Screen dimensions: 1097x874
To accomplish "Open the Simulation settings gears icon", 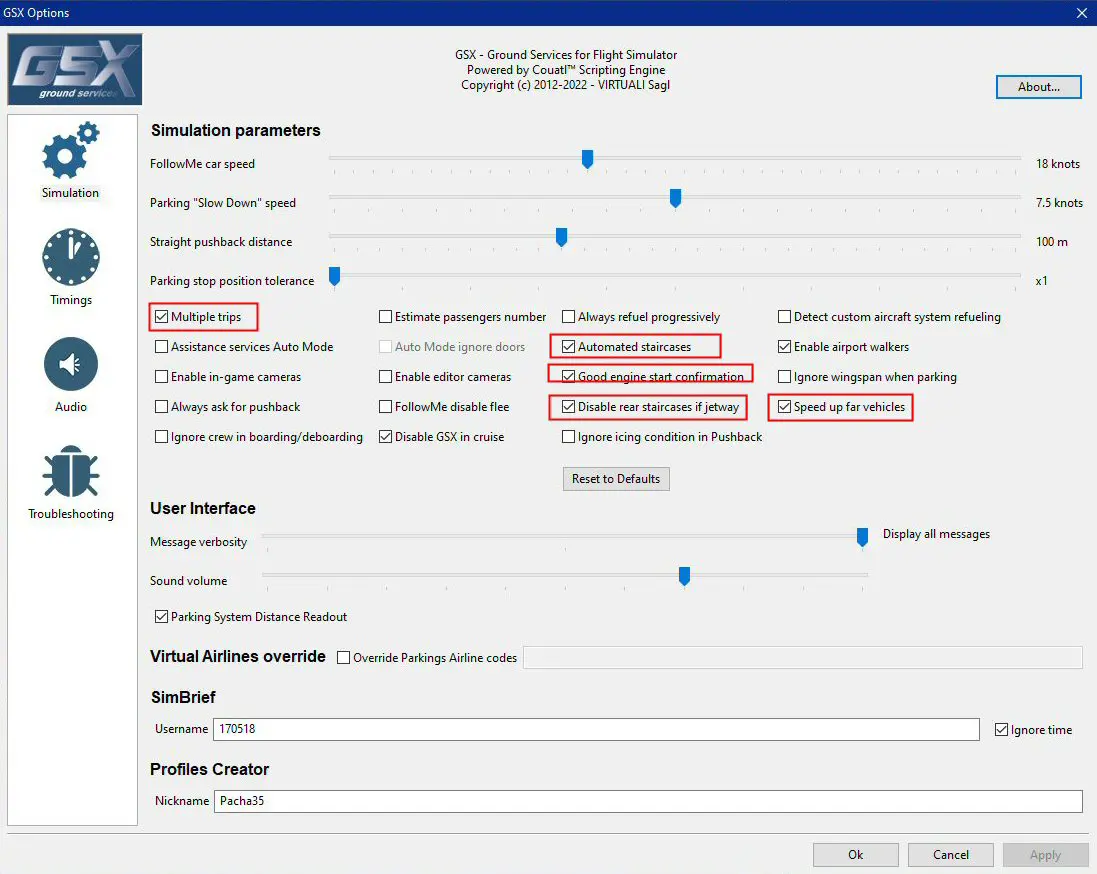I will 71,150.
